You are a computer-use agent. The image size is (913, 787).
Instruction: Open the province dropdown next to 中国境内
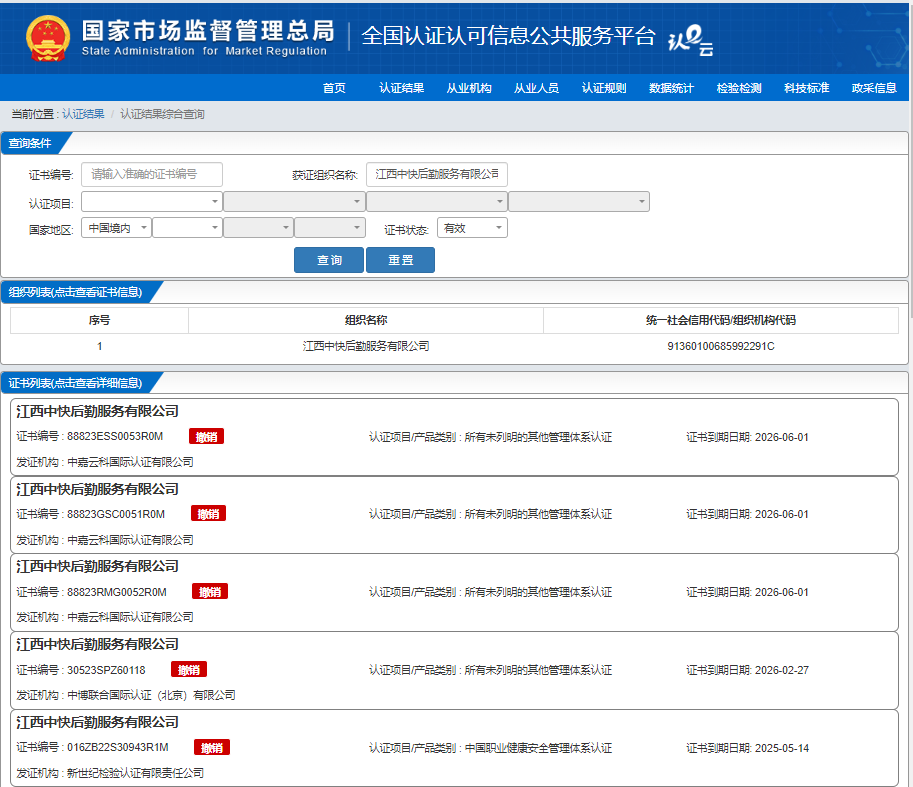coord(187,228)
